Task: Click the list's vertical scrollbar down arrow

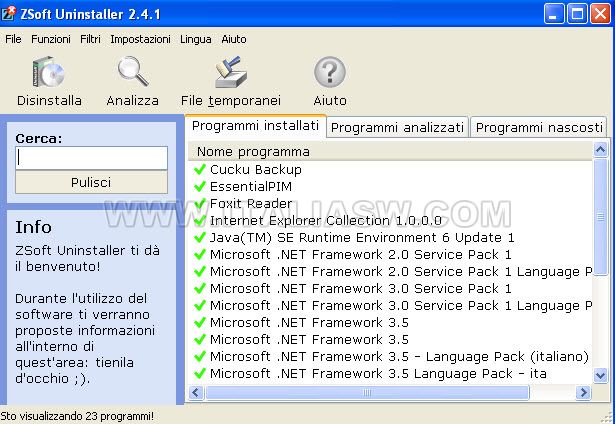Action: [x=600, y=375]
